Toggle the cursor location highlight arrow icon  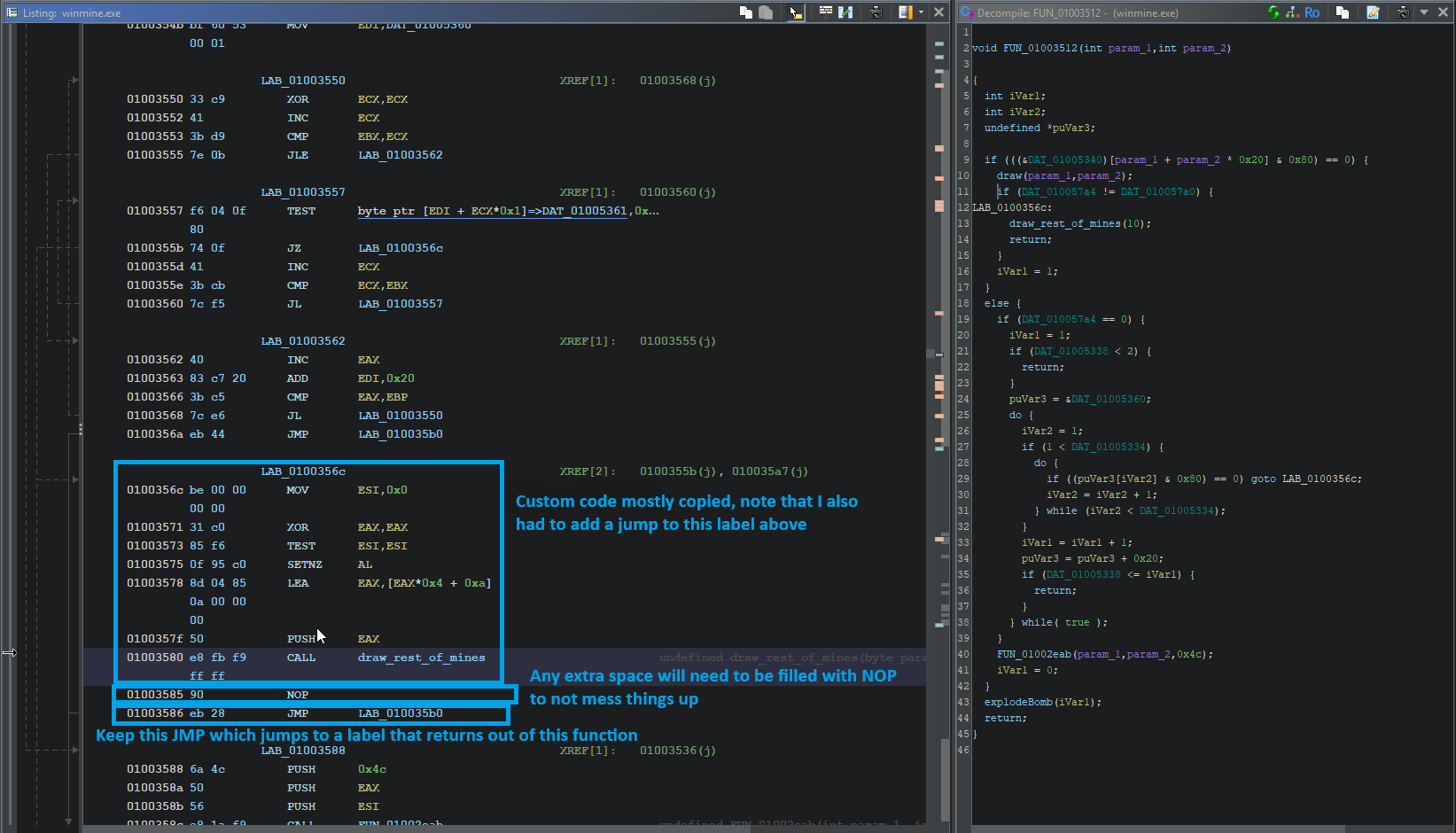[795, 12]
